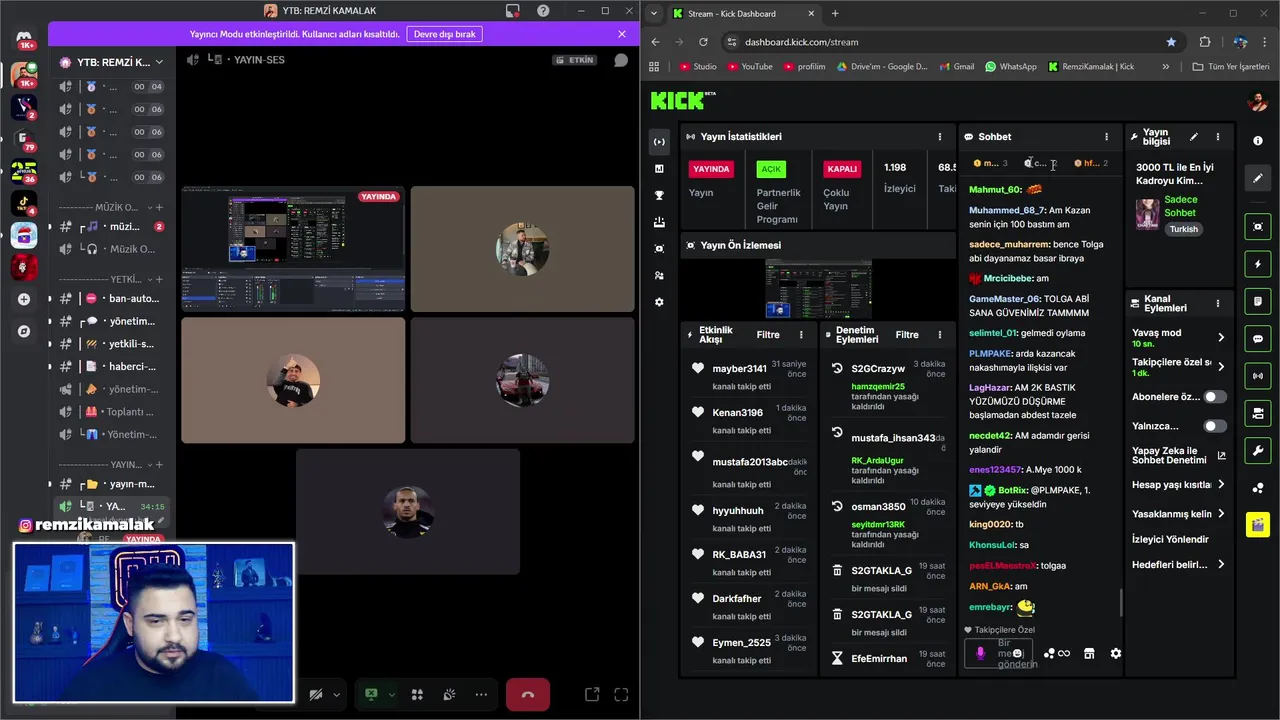Screen dimensions: 1280x720
Task: Open camera options dropdown arrow in Discord
Action: click(x=337, y=694)
